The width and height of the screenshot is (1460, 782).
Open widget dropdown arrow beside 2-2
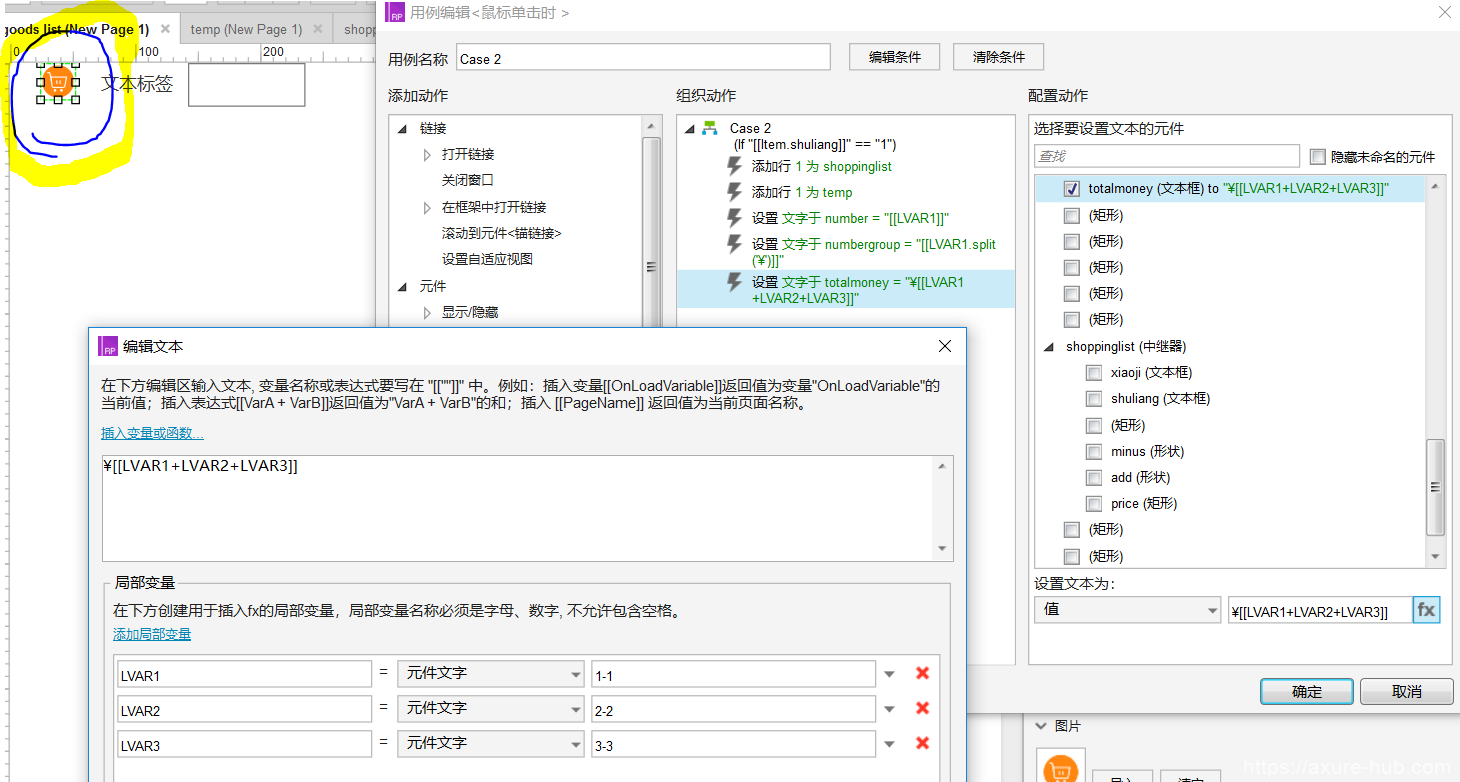pyautogui.click(x=889, y=709)
